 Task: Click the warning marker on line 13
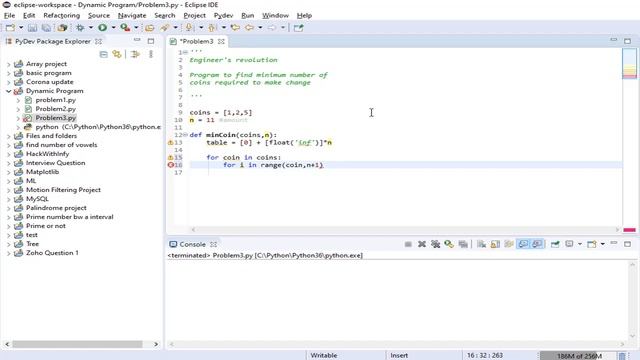click(171, 142)
